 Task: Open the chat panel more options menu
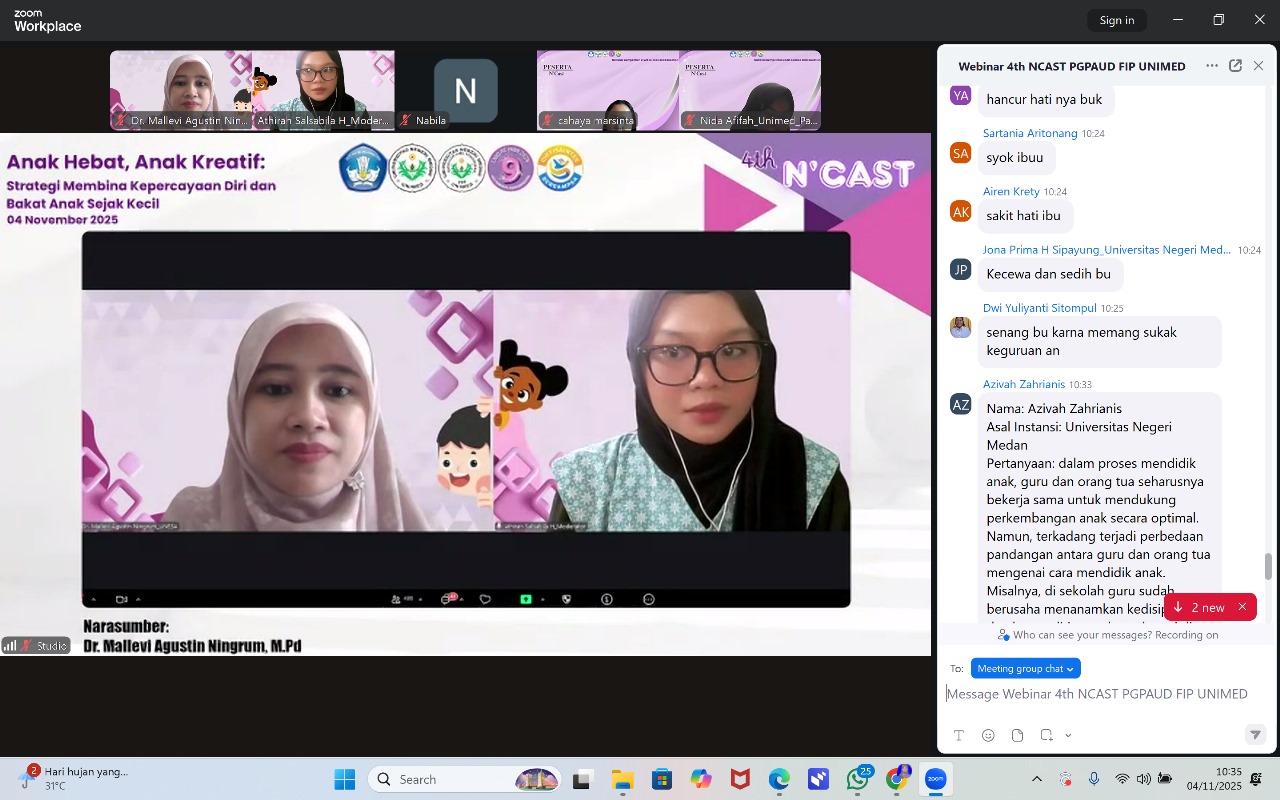coord(1211,66)
